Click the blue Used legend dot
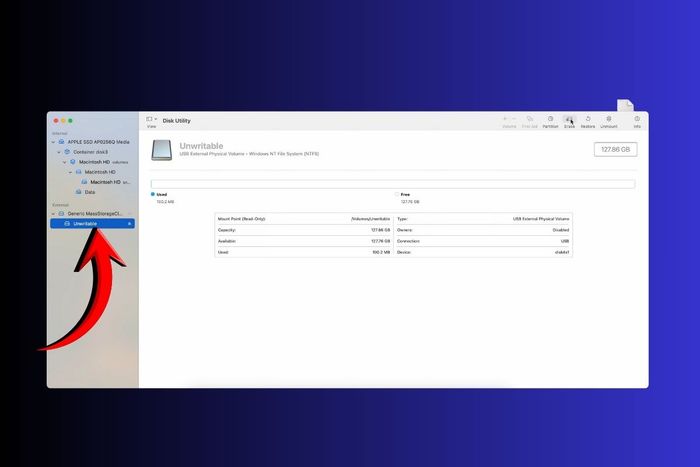This screenshot has height=467, width=700. [x=153, y=194]
